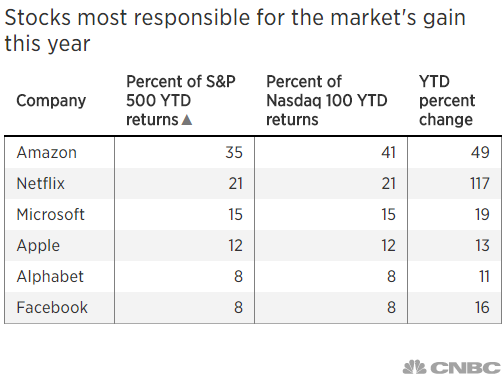The height and width of the screenshot is (382, 504).
Task: Click Netflix's YTD change value 117
Action: pyautogui.click(x=480, y=183)
